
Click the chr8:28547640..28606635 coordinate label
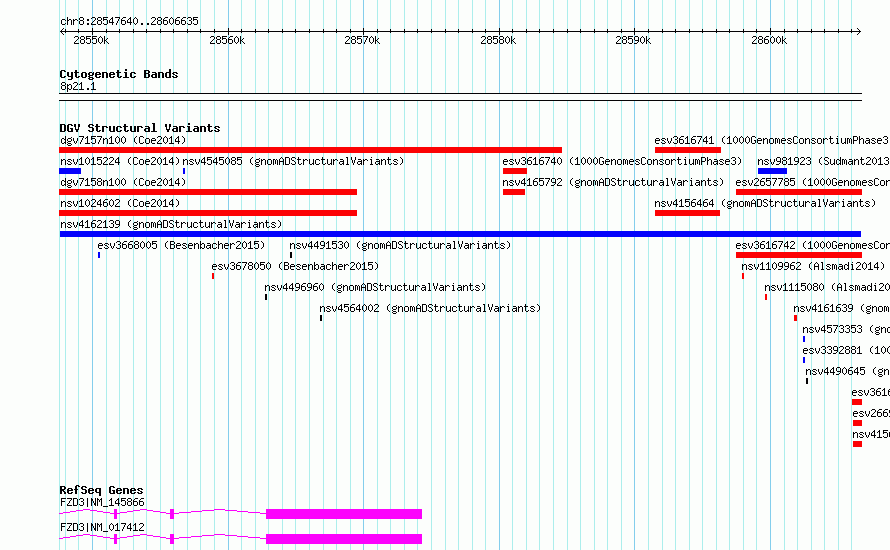tap(129, 21)
